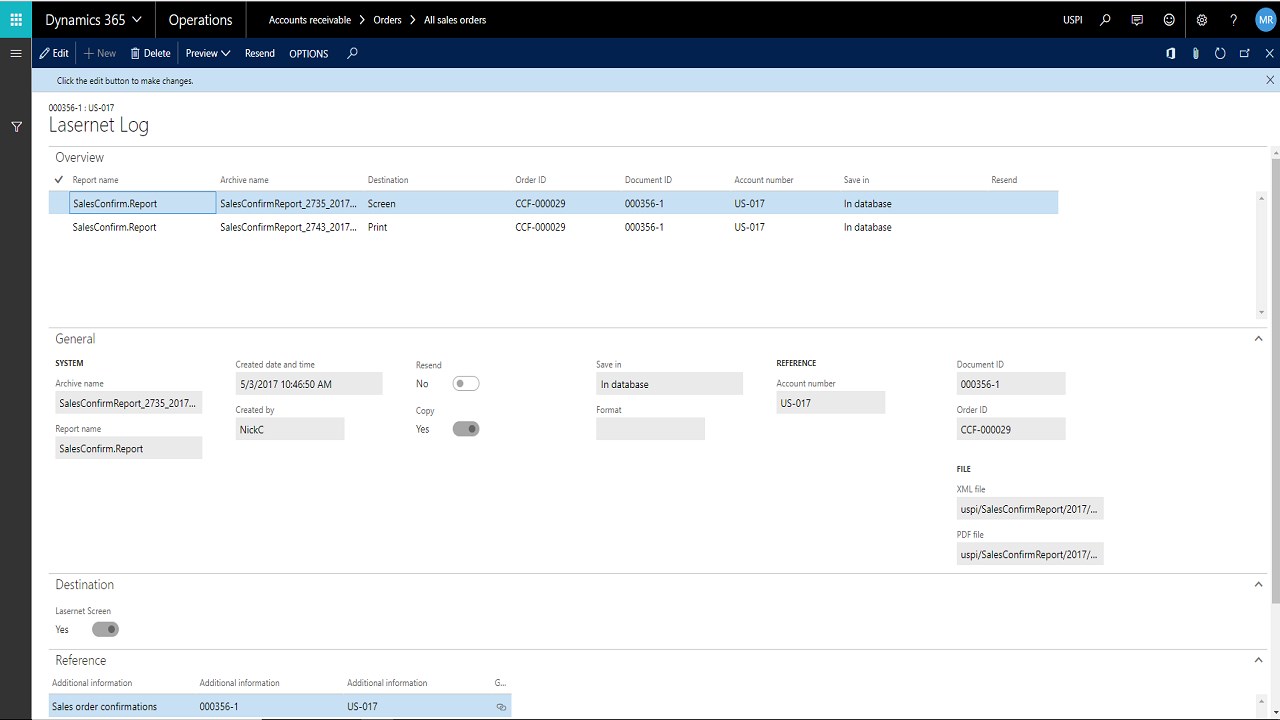The image size is (1280, 720).
Task: Toggle the Copy switch
Action: (465, 429)
